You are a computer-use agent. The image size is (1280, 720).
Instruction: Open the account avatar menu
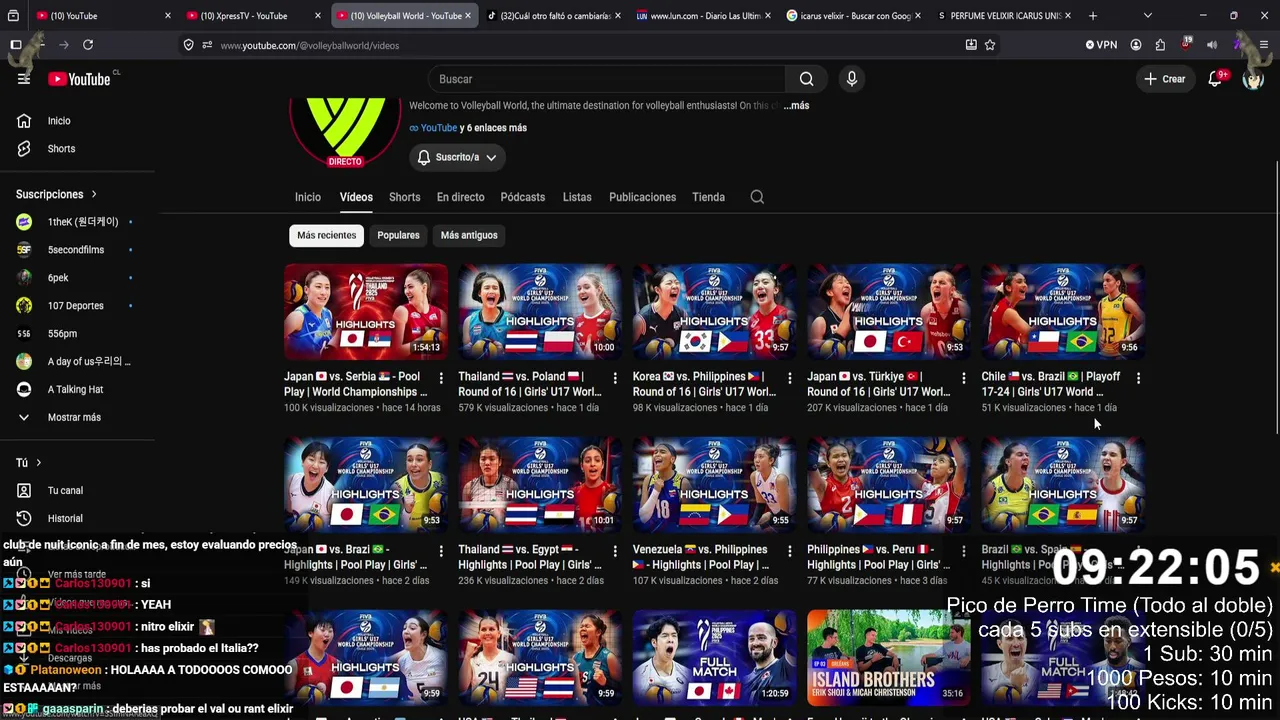point(1253,79)
